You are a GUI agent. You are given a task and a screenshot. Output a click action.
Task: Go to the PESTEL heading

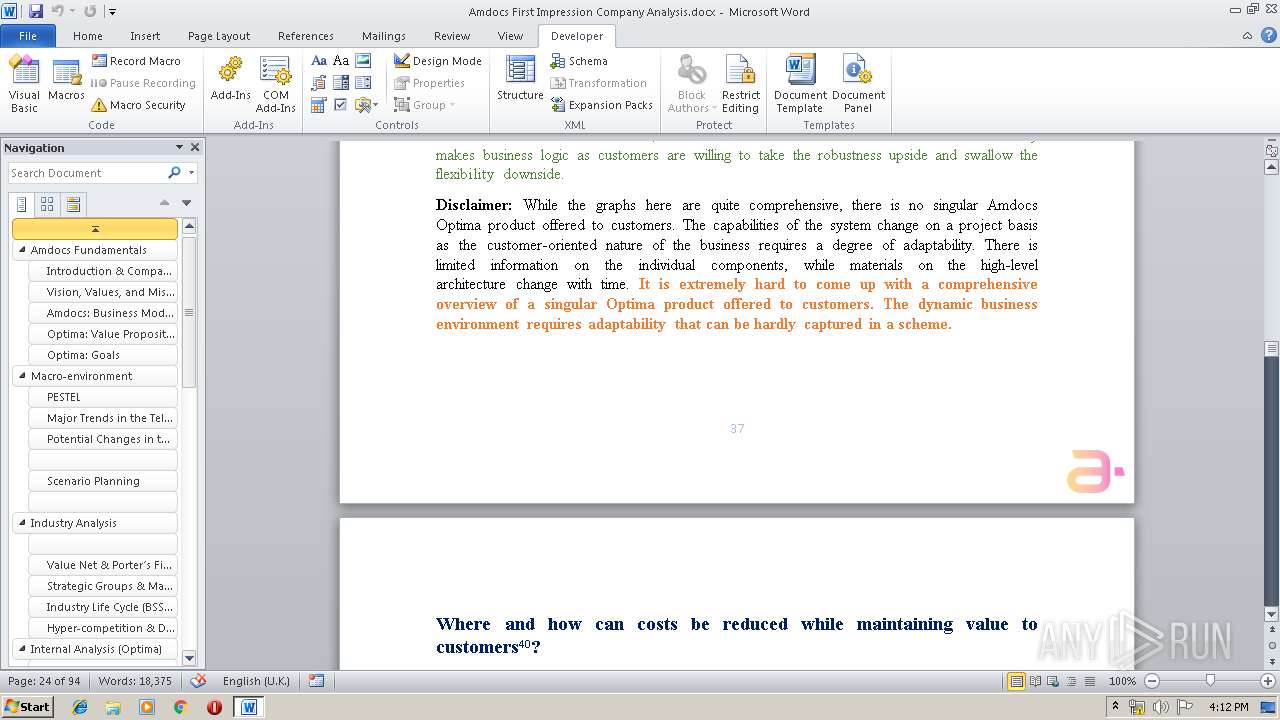click(103, 397)
